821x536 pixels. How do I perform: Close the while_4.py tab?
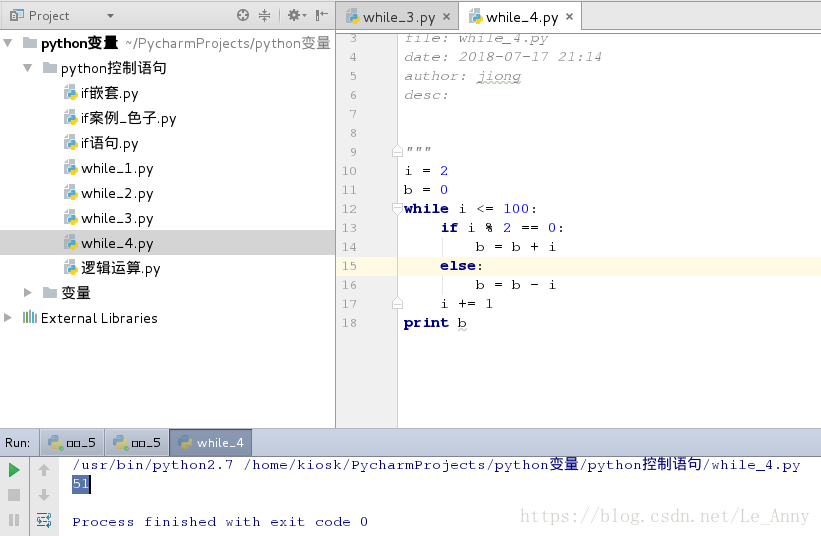point(569,17)
